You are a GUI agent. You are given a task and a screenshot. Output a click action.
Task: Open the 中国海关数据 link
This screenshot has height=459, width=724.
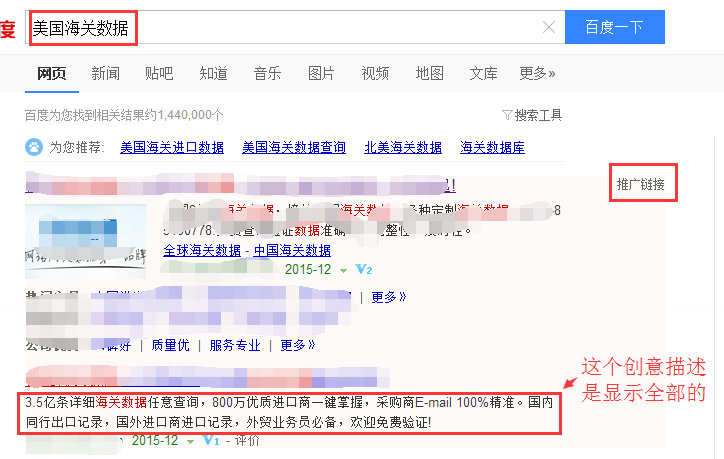coord(292,250)
